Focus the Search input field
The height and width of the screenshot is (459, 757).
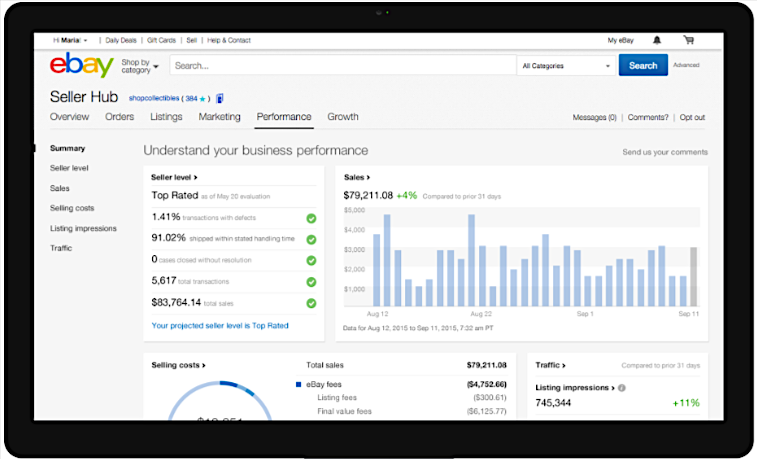pos(343,66)
